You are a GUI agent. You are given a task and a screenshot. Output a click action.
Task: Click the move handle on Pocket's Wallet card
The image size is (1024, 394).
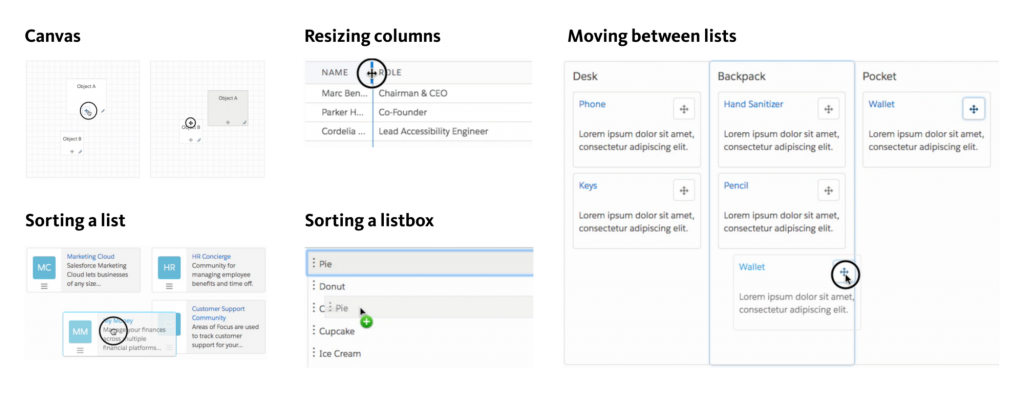(x=974, y=109)
